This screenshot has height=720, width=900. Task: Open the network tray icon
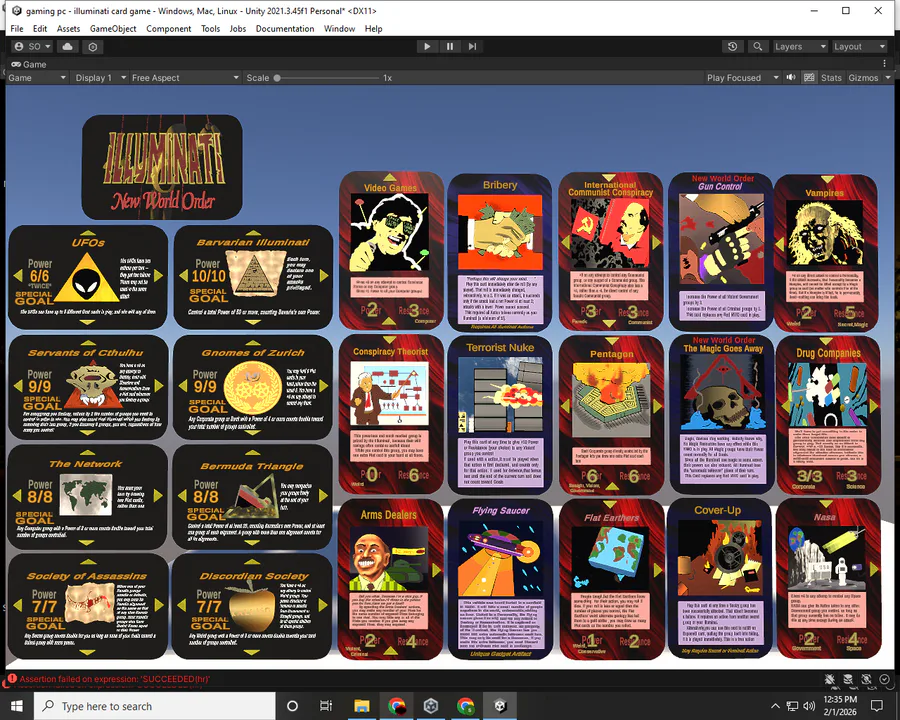coord(793,706)
